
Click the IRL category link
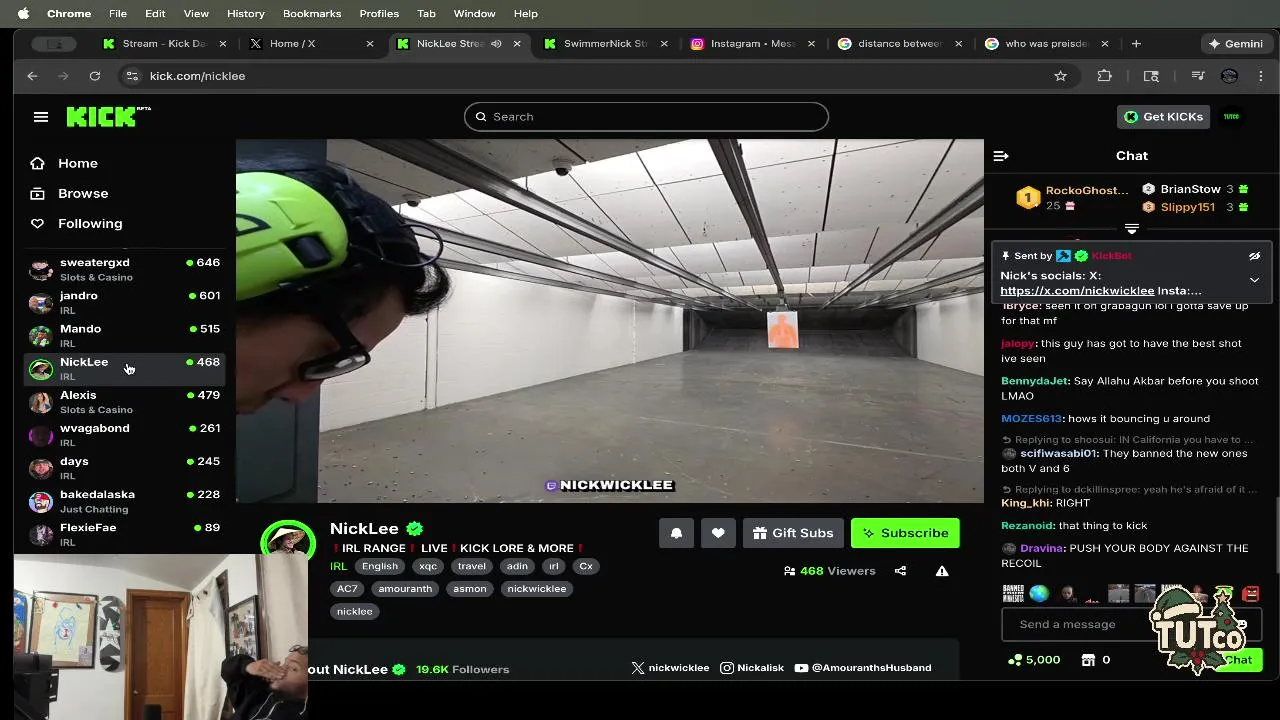[338, 566]
